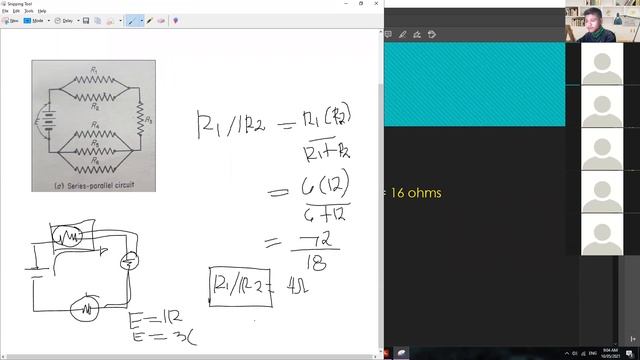
Task: Expand the Mode dropdown arrow
Action: (49, 20)
